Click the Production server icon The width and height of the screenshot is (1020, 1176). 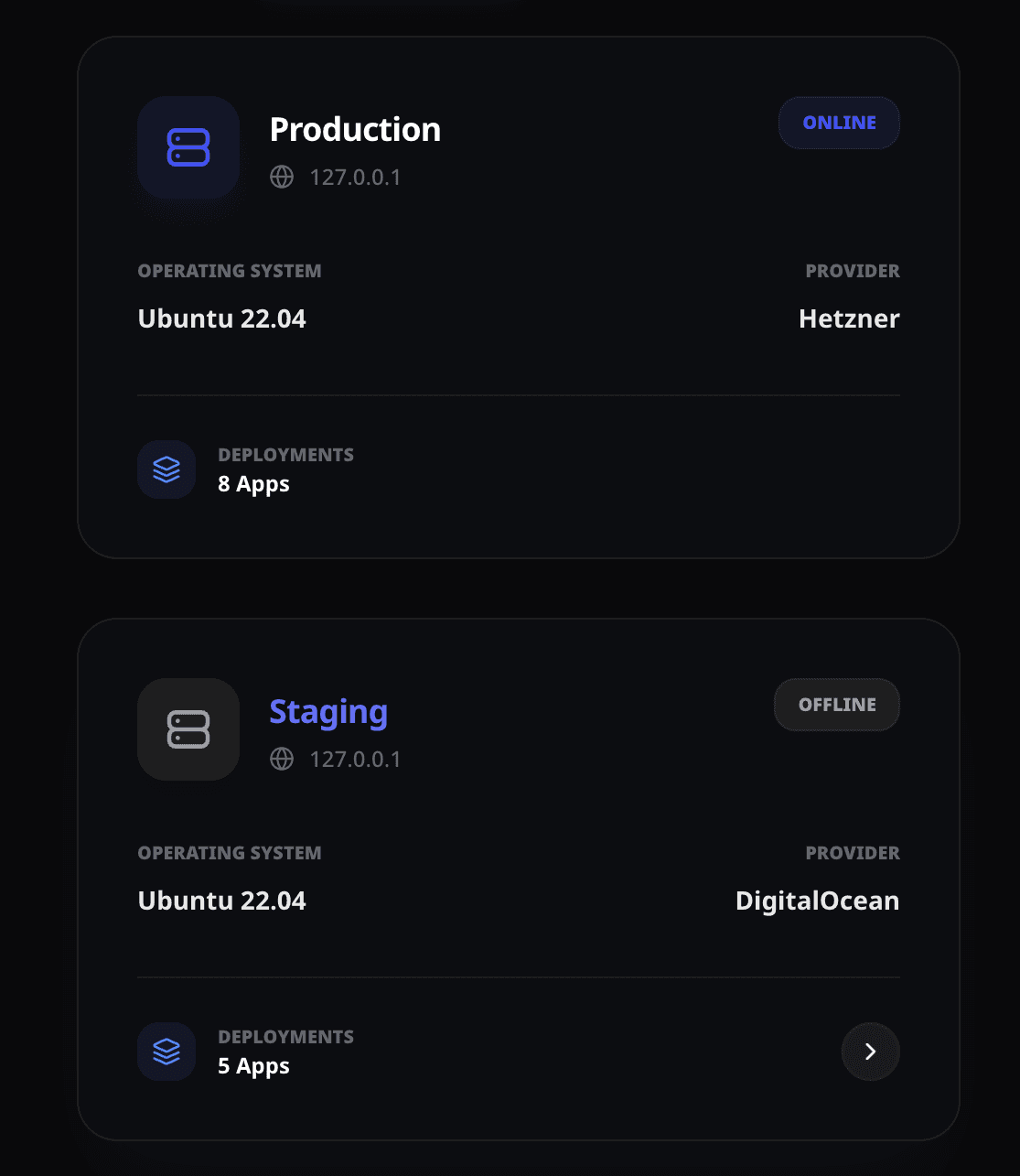click(188, 147)
